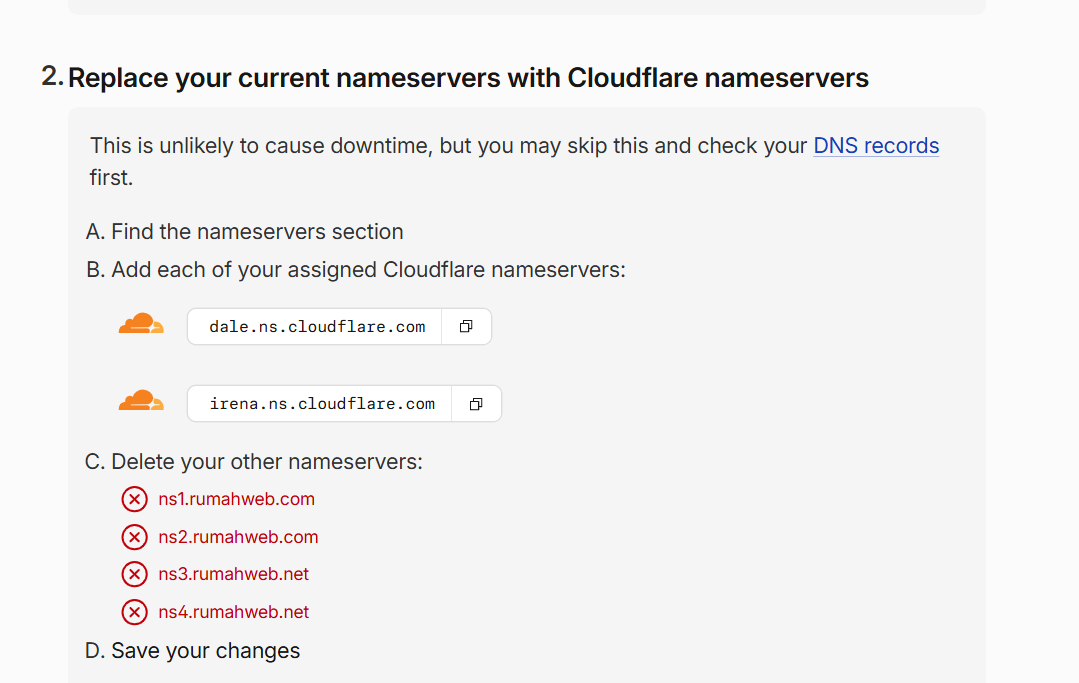Click the 'This is unlikely to cause downtime' sentence
1079x683 pixels.
click(514, 162)
